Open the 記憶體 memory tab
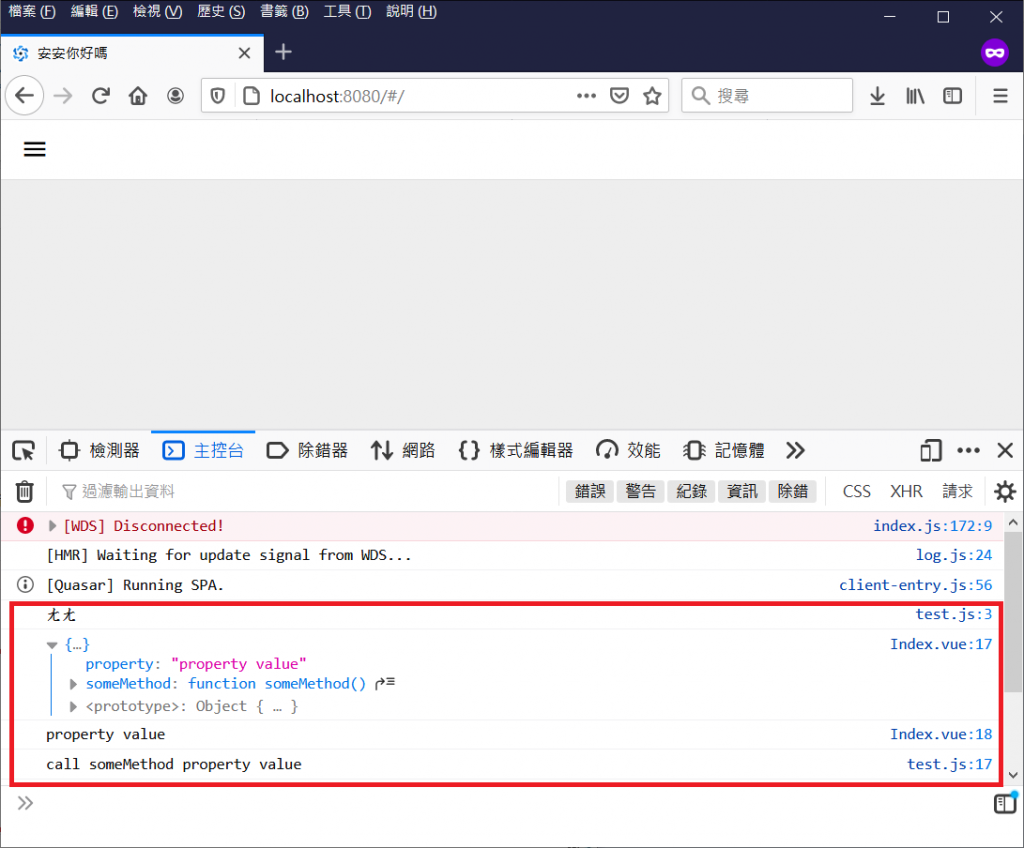Screen dimensions: 1024x848 pos(724,450)
